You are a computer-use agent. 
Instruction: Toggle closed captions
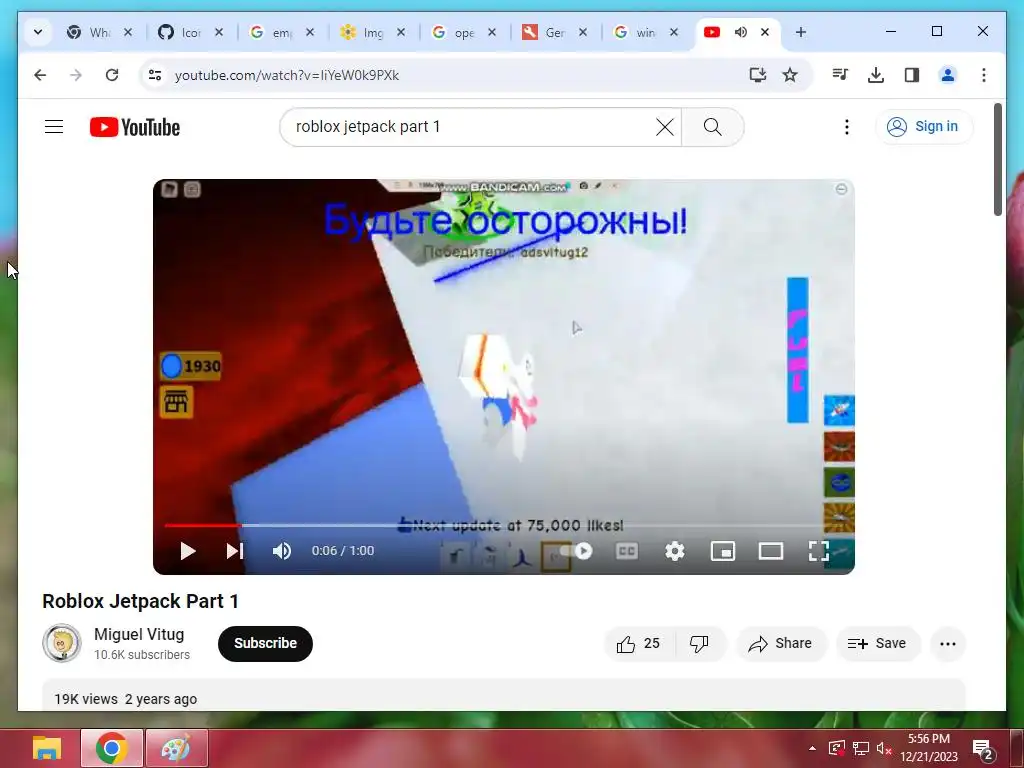pyautogui.click(x=627, y=551)
